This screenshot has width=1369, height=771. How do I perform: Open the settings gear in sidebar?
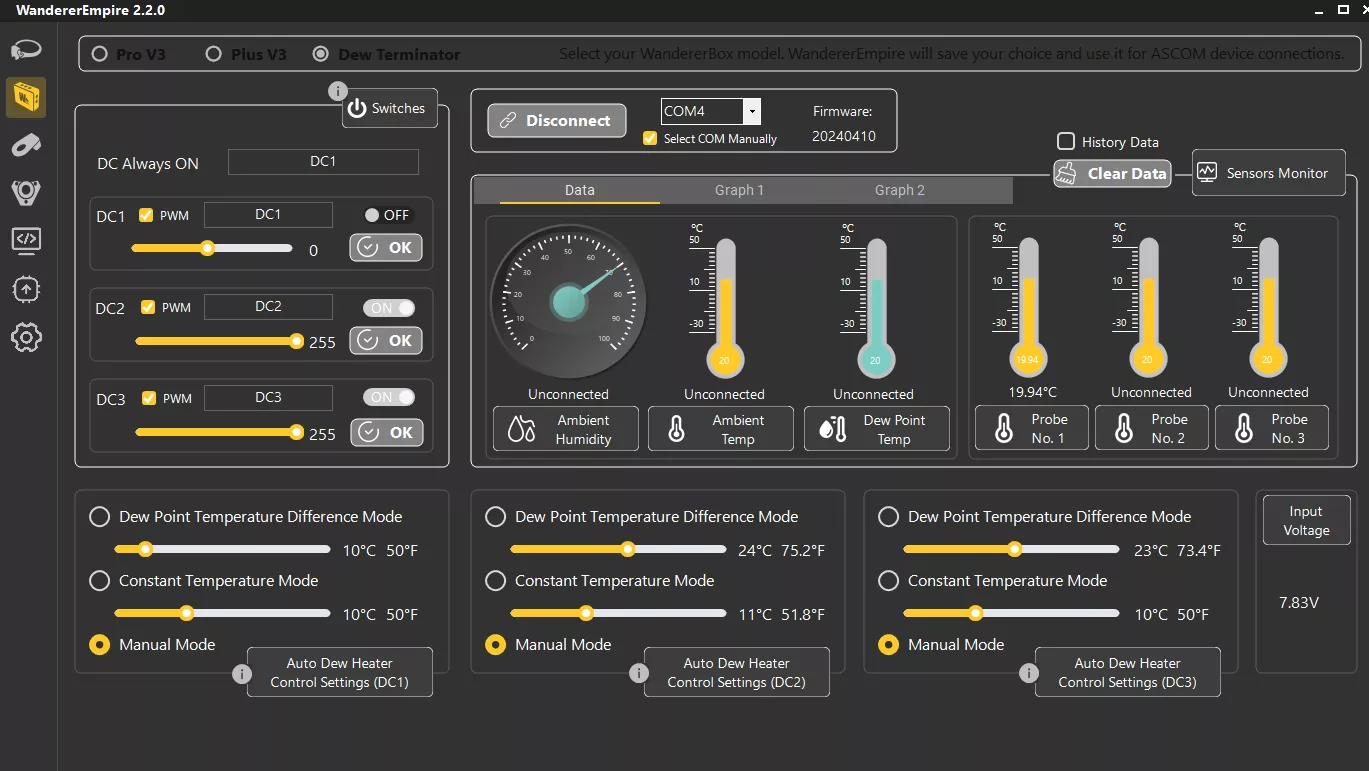[x=26, y=337]
